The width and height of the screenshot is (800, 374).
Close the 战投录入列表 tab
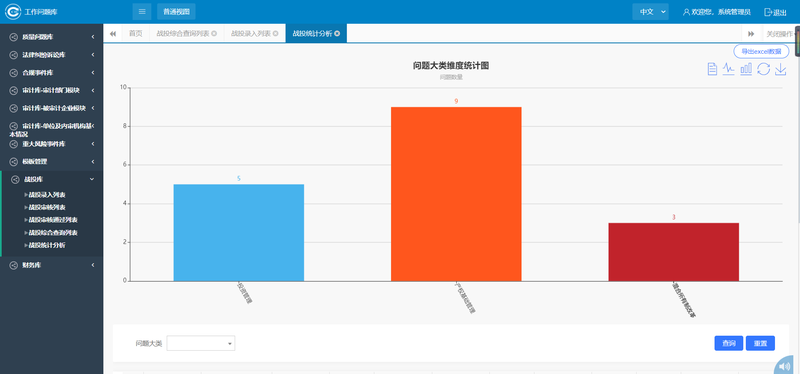coord(276,33)
